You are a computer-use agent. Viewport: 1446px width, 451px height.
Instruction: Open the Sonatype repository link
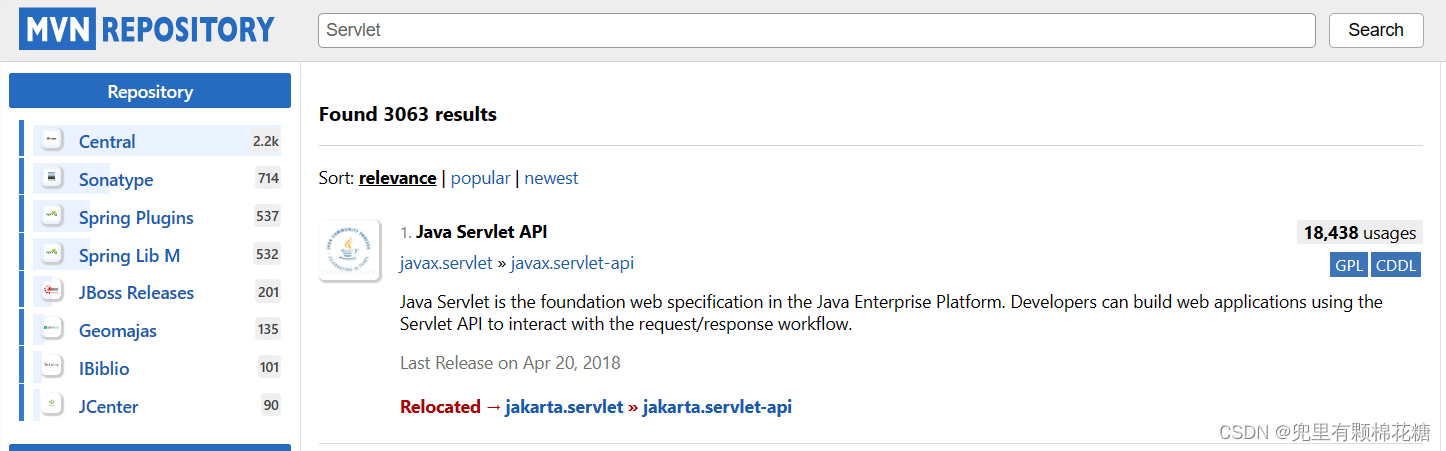[116, 180]
